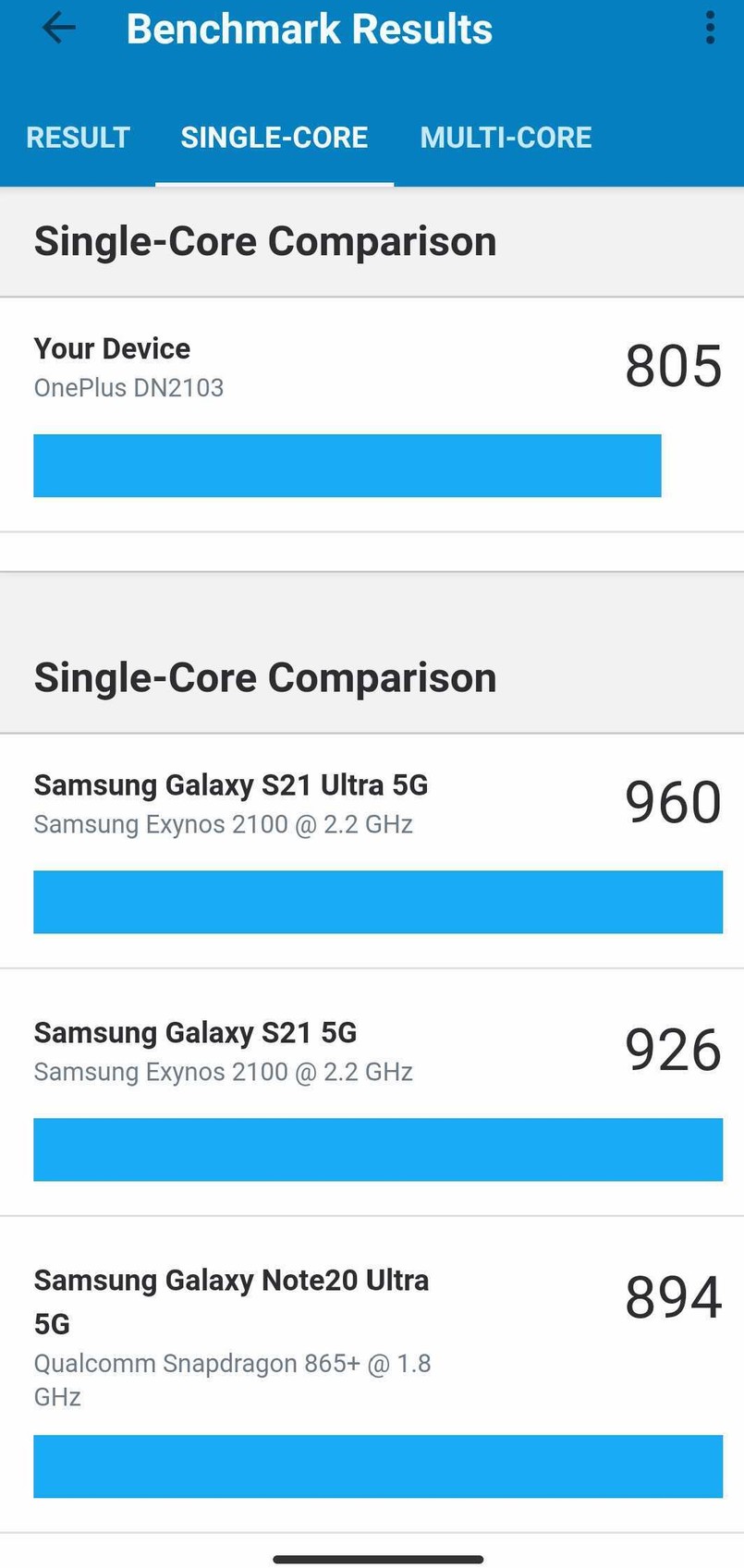Tap the second Single-Core Comparison header
Screen dimensions: 744x1568
coord(264,677)
